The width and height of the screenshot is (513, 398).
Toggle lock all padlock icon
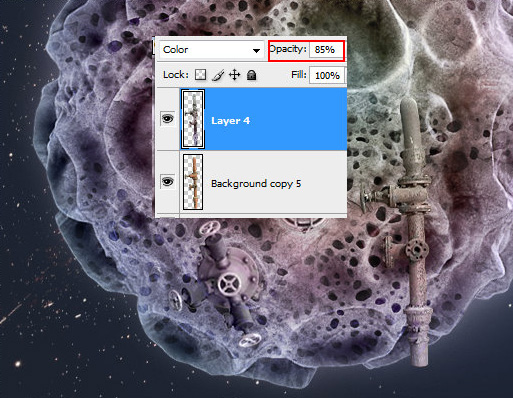252,75
